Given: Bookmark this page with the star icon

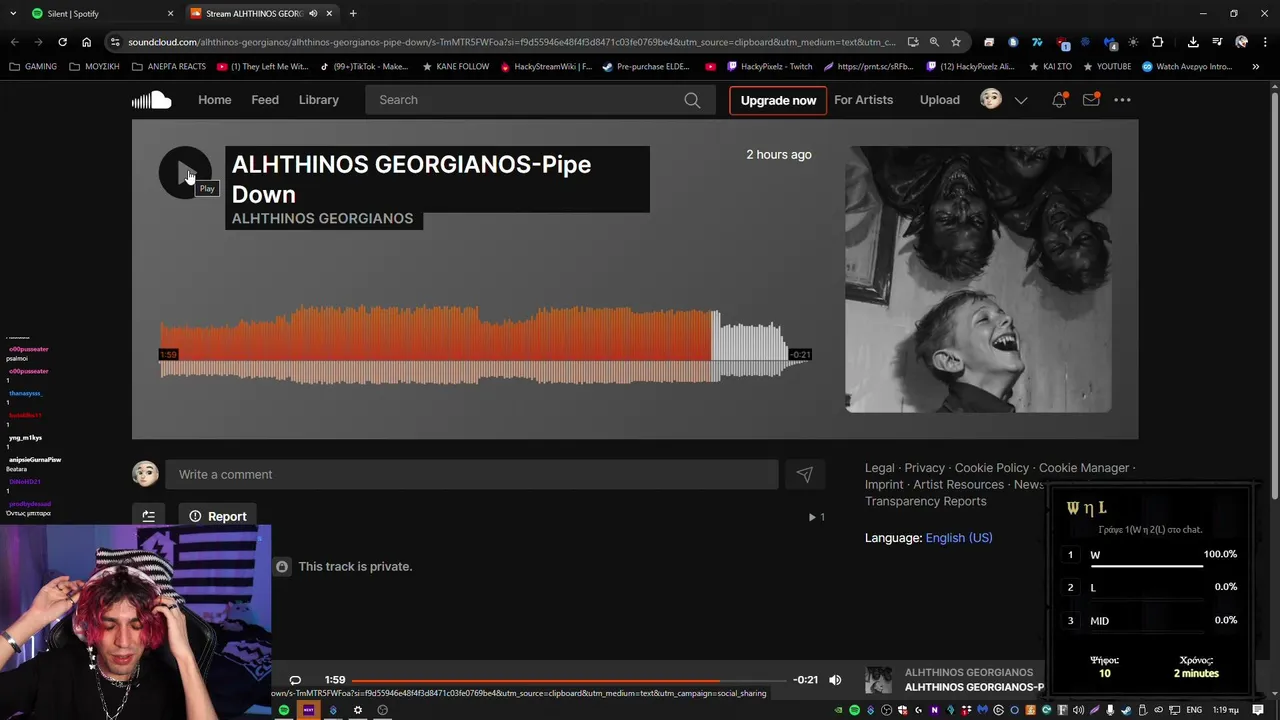Looking at the screenshot, I should click(956, 42).
